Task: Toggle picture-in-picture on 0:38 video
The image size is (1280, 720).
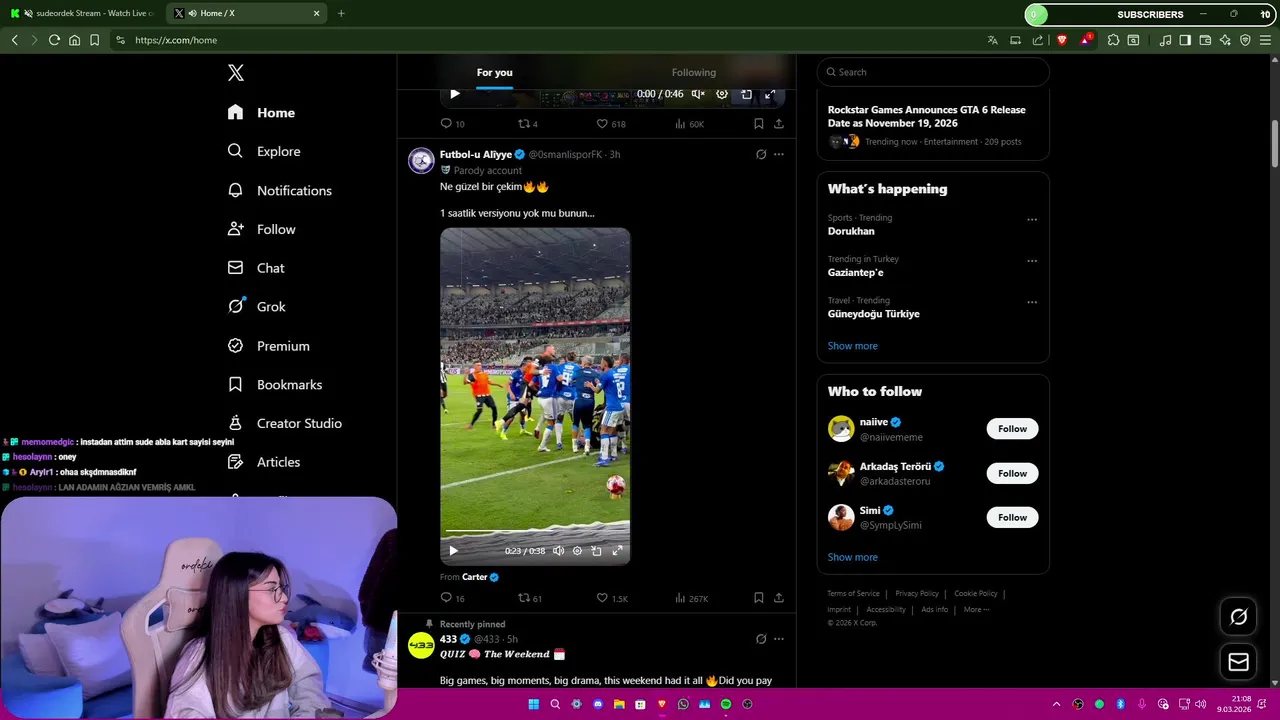Action: [596, 550]
